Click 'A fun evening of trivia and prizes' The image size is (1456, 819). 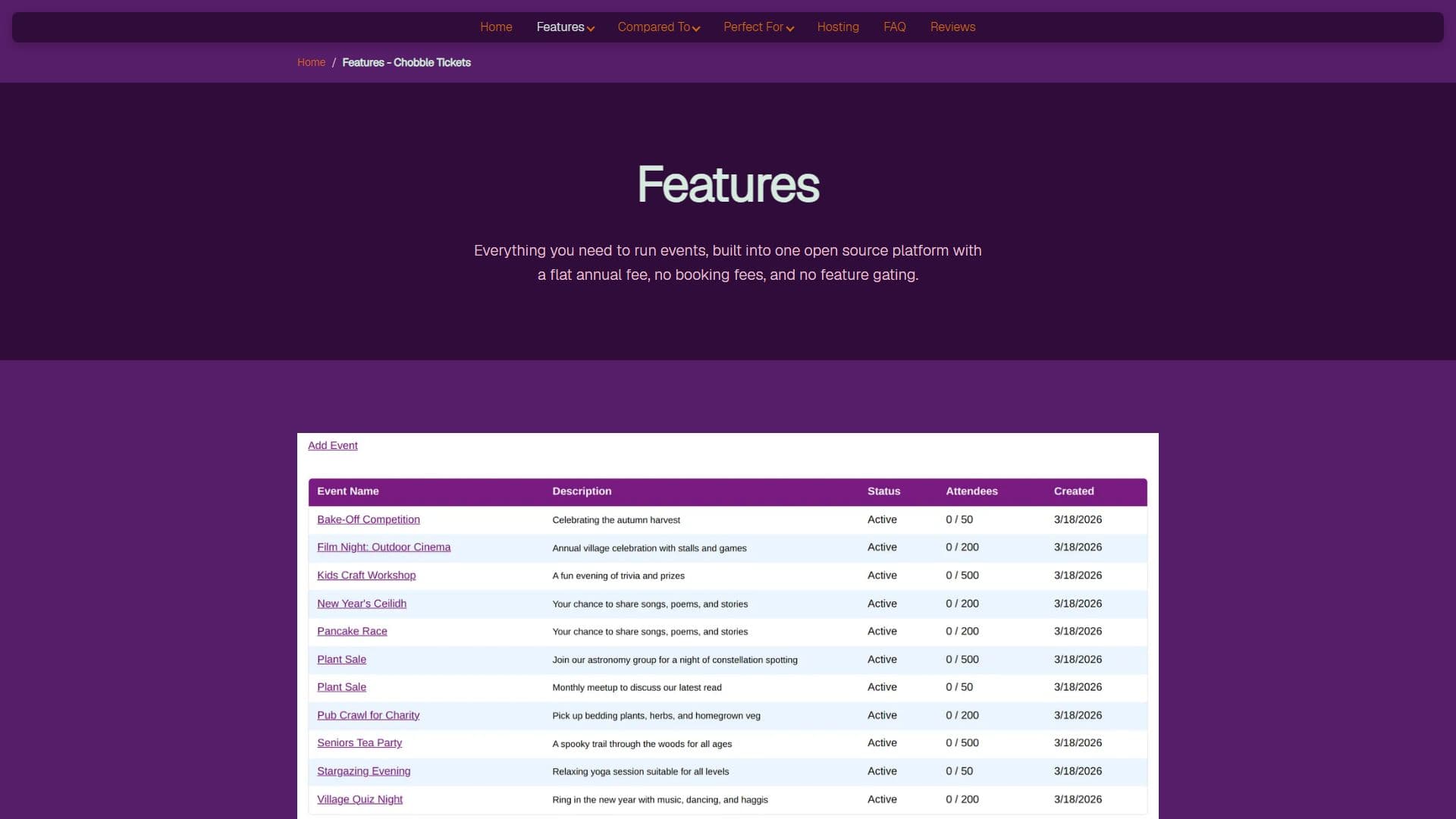click(618, 576)
